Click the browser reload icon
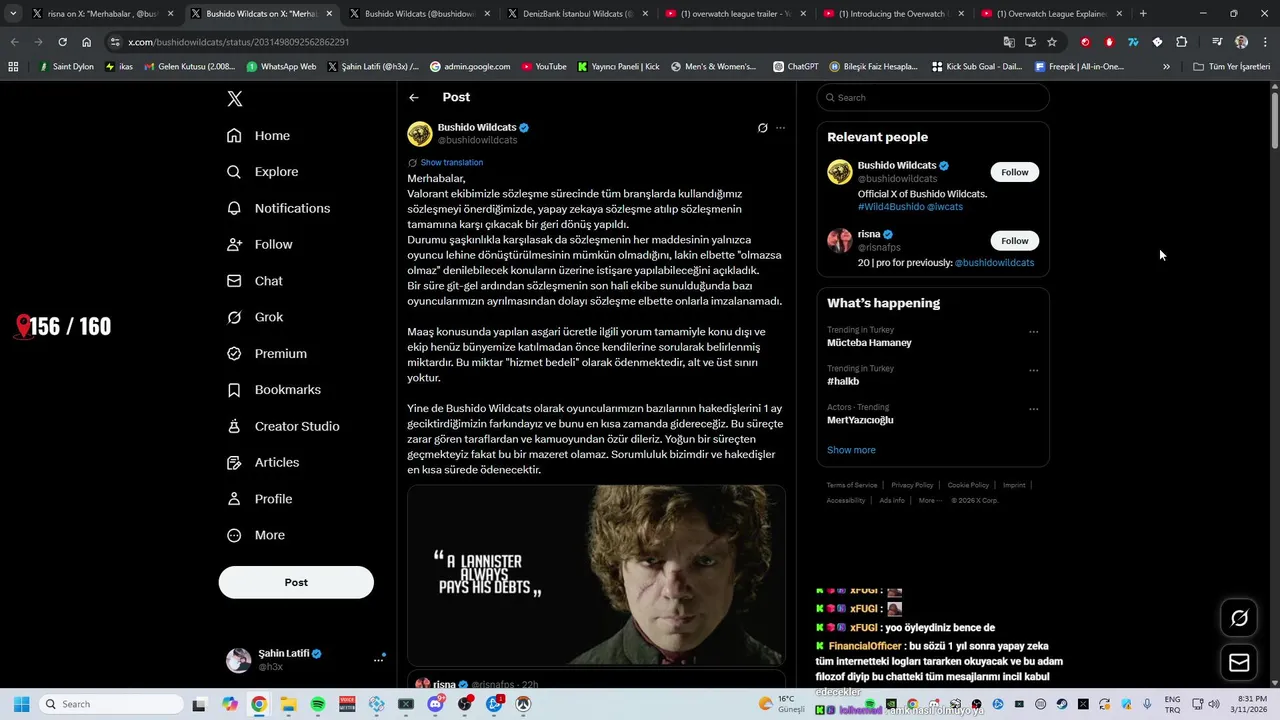The width and height of the screenshot is (1280, 720). [62, 42]
